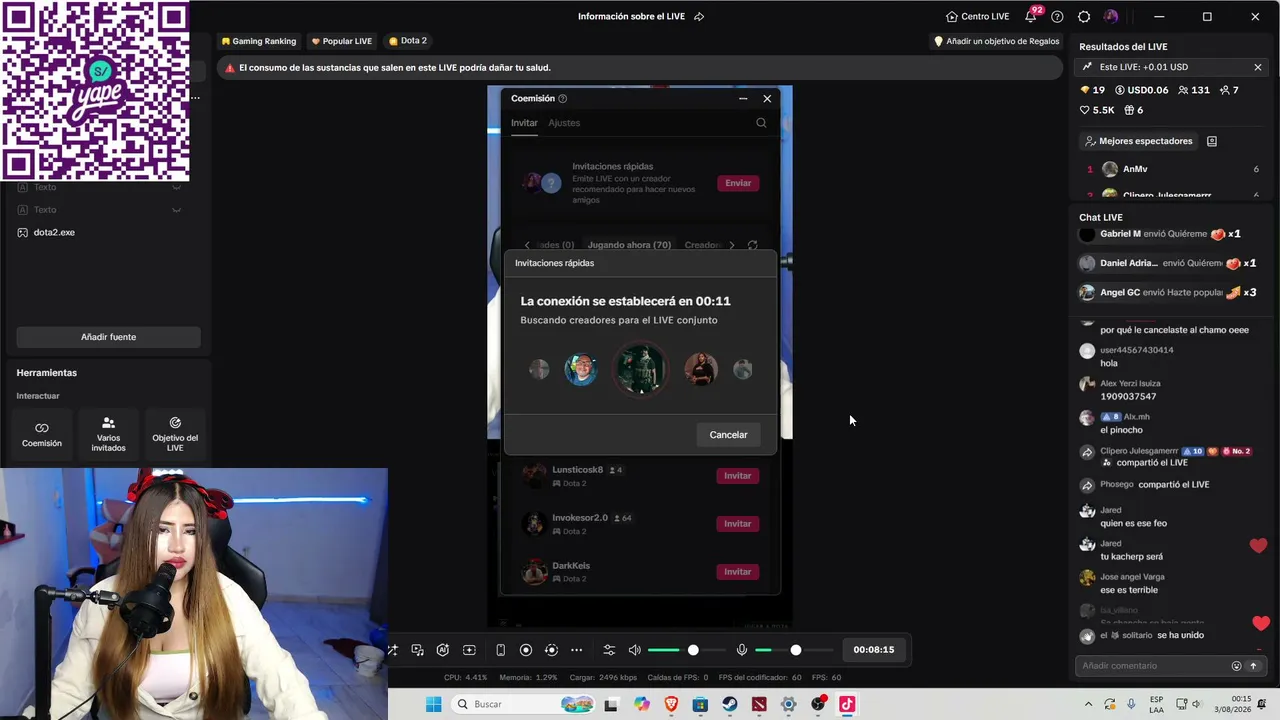Open the Coemisión interaction tool
The width and height of the screenshot is (1280, 720).
click(x=42, y=435)
